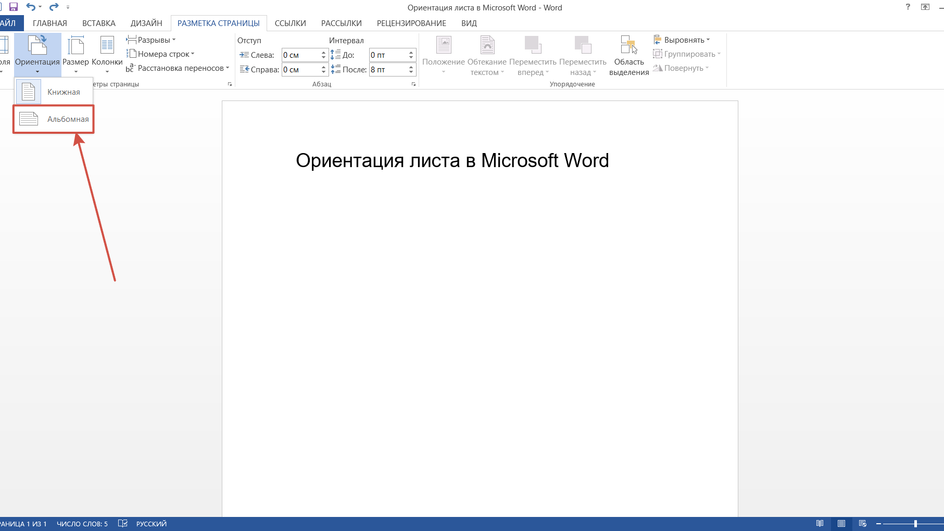Viewport: 944px width, 531px height.
Task: Click the Save icon in quick access toolbar
Action: (13, 7)
